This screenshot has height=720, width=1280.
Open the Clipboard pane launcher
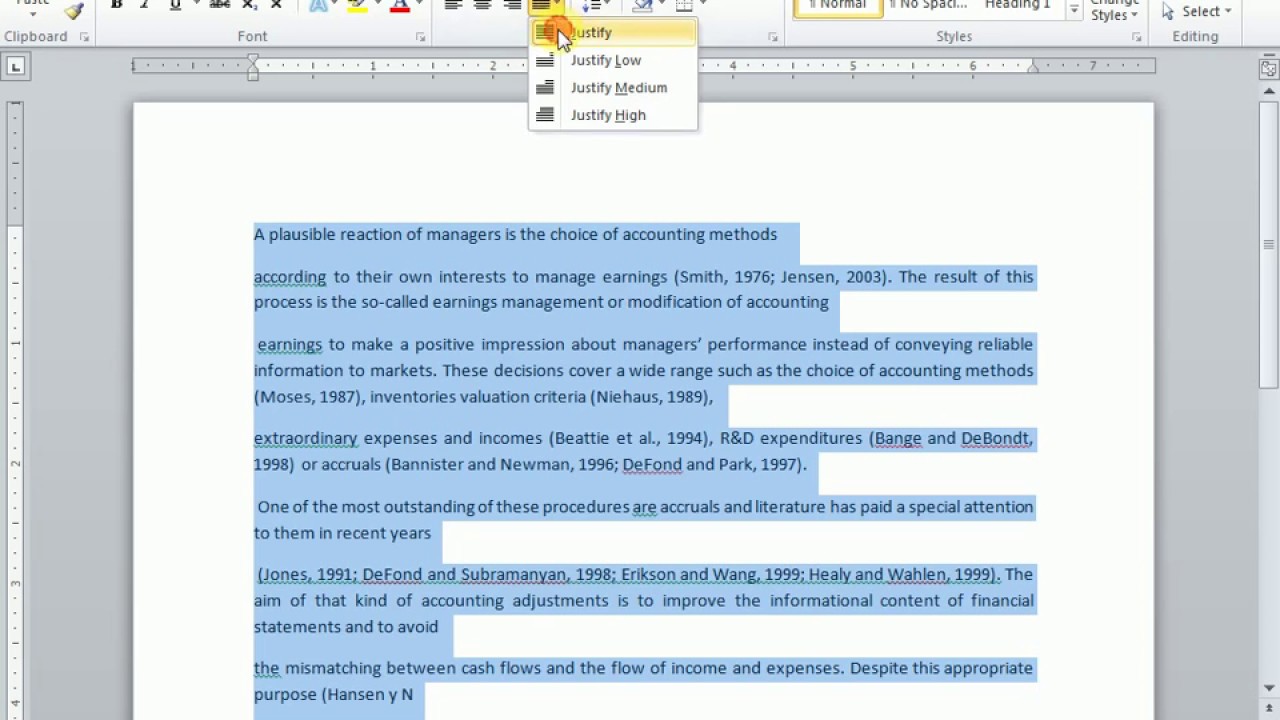[x=84, y=37]
